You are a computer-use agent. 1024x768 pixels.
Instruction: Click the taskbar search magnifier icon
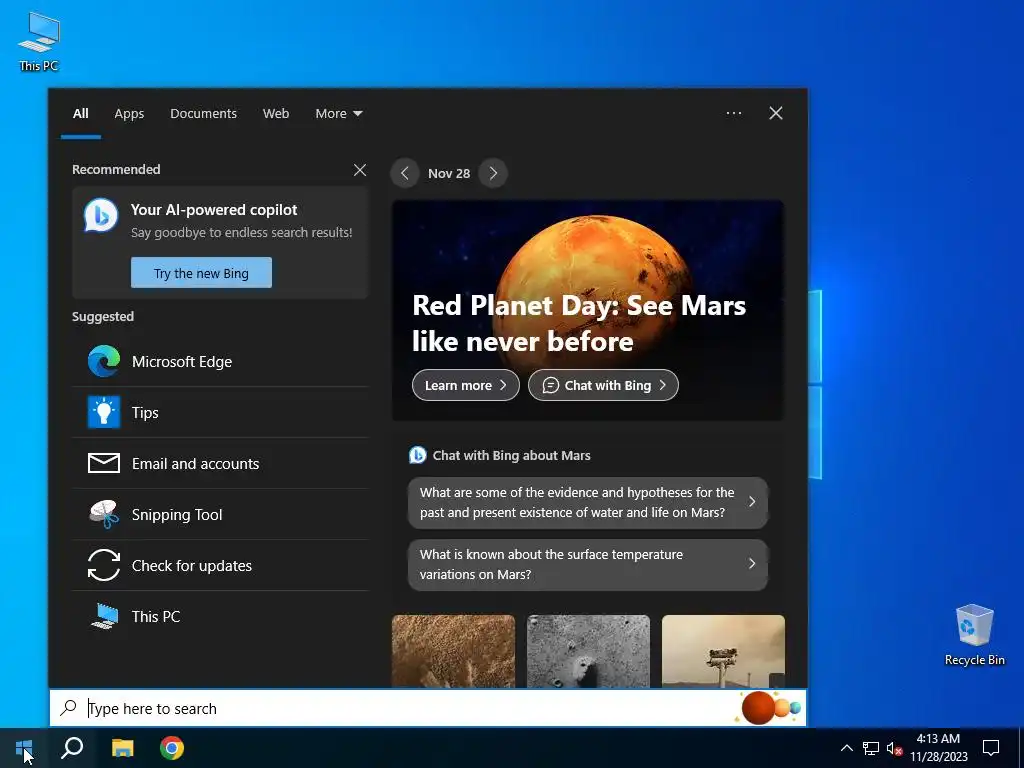72,748
